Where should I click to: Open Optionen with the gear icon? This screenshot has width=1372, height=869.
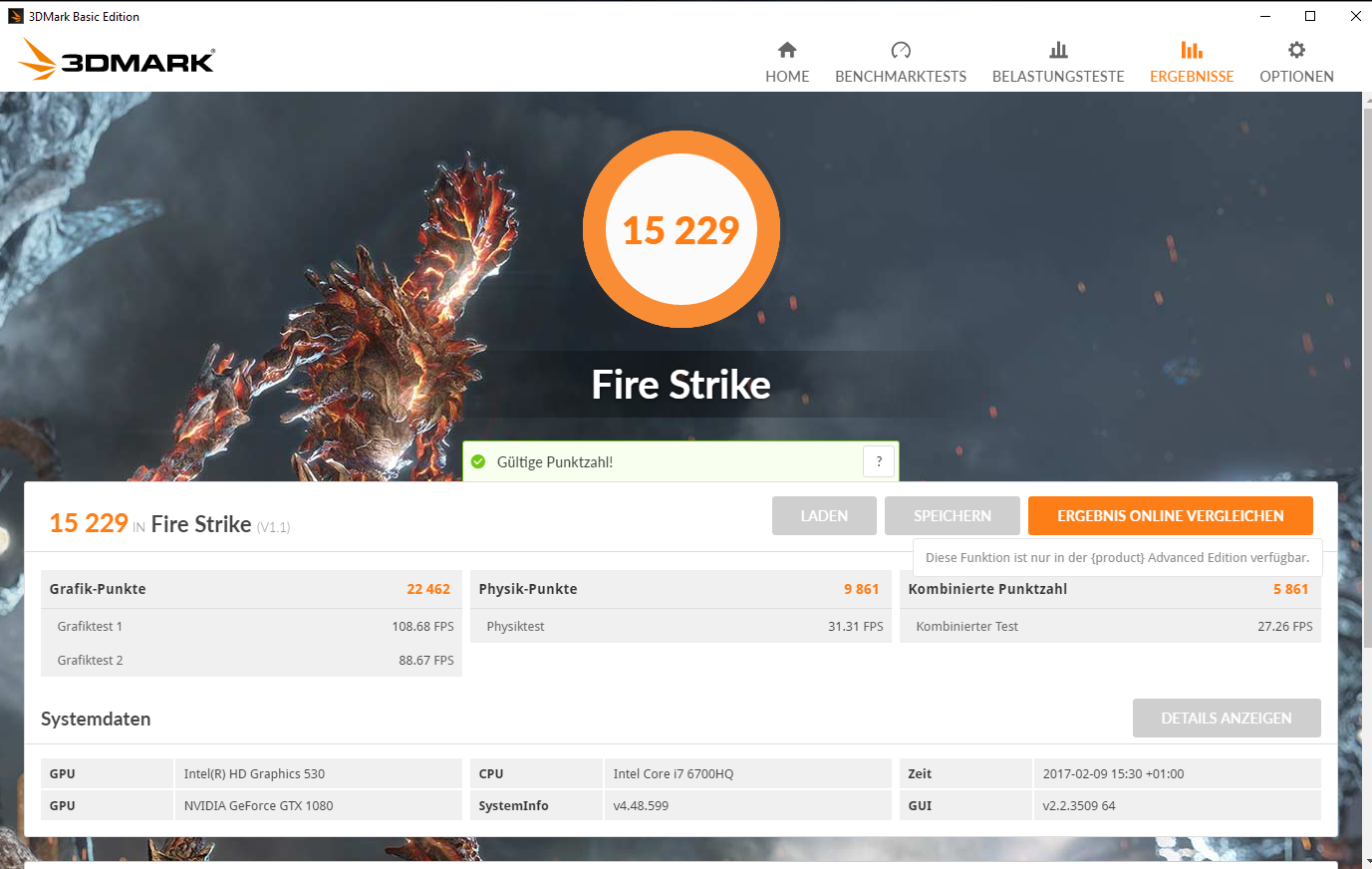pyautogui.click(x=1296, y=50)
